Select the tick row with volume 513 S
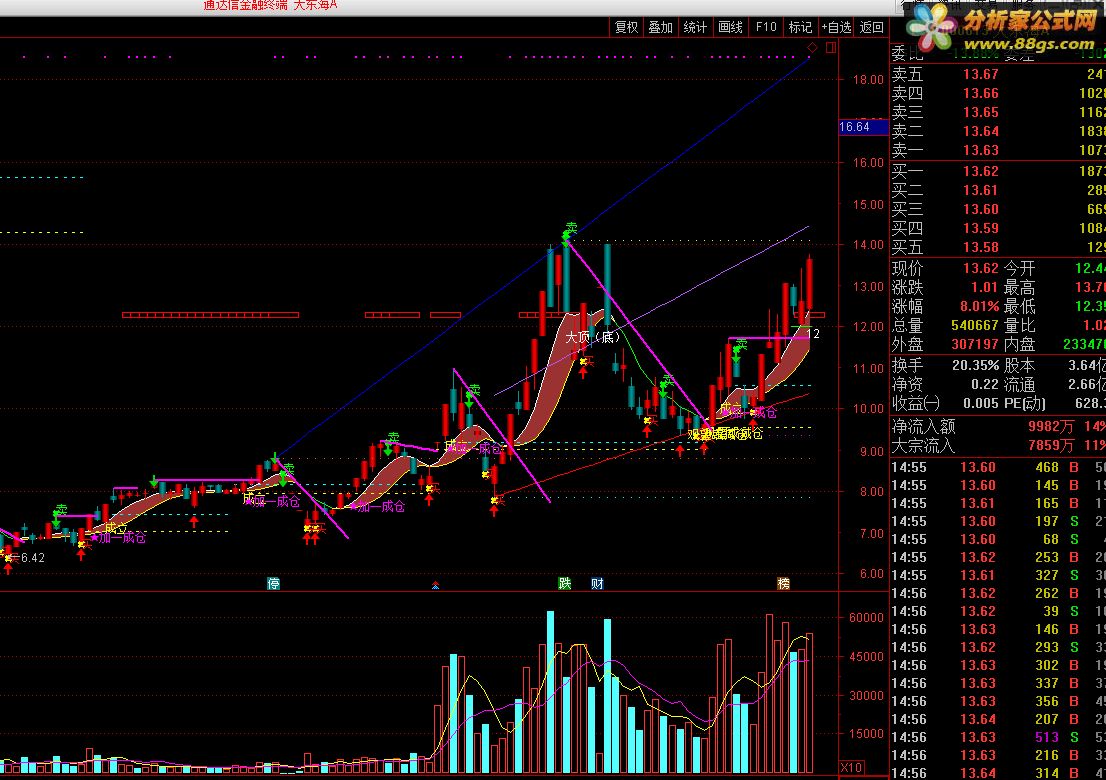 pyautogui.click(x=998, y=738)
